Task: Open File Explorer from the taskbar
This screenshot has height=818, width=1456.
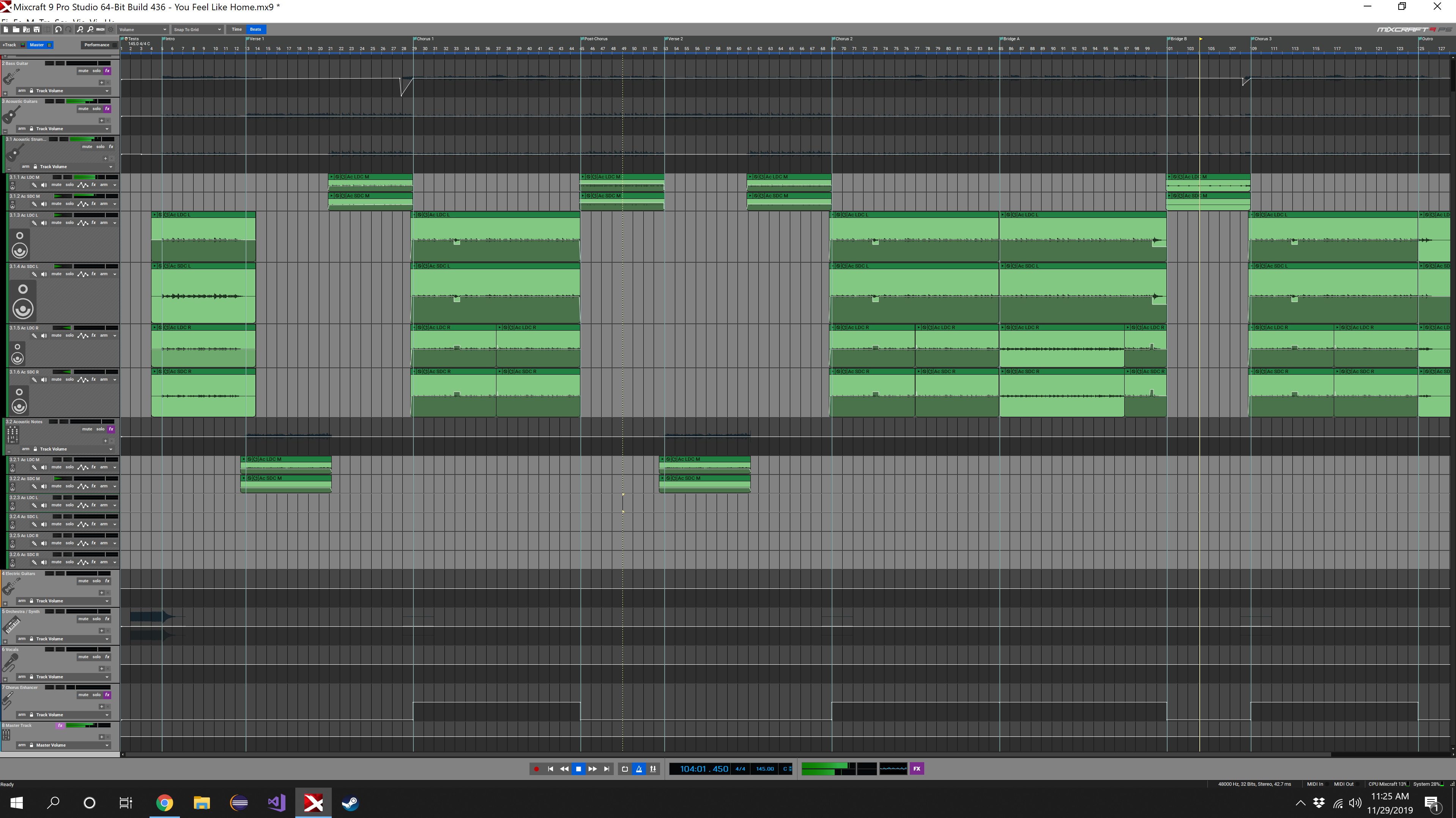Action: [x=202, y=803]
